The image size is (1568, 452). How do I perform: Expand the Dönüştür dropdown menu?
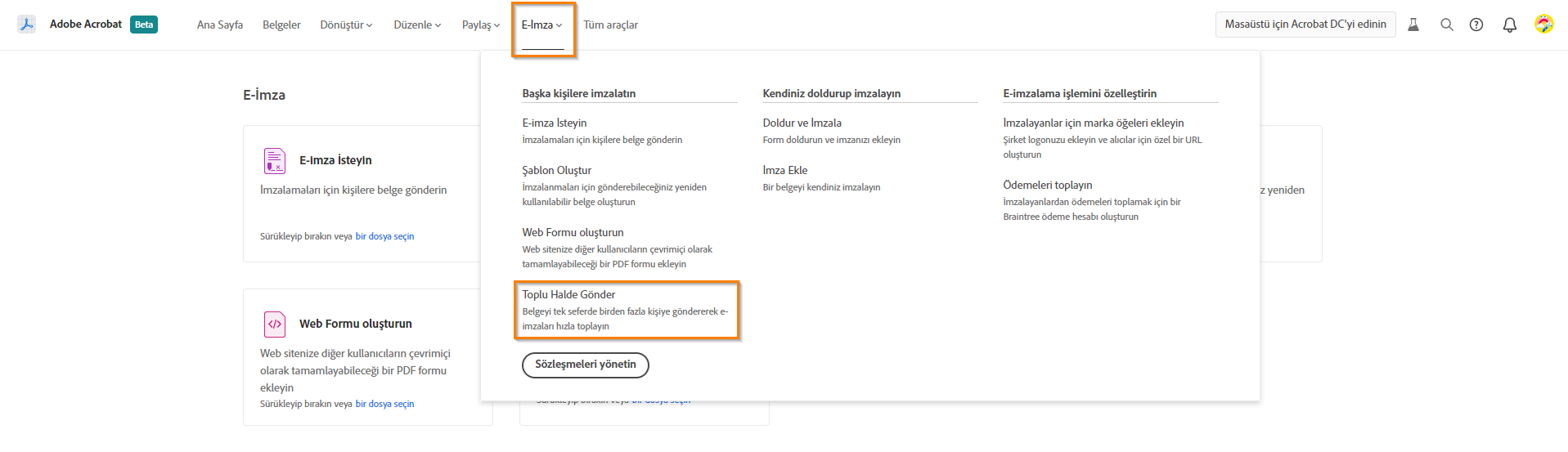coord(346,25)
